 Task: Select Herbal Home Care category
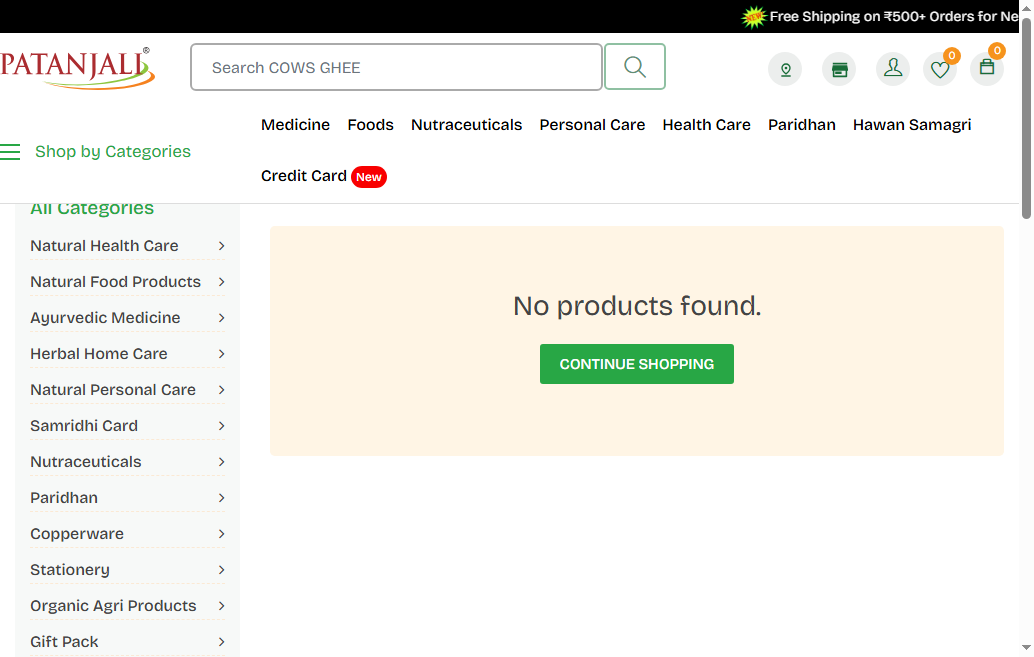(x=99, y=354)
